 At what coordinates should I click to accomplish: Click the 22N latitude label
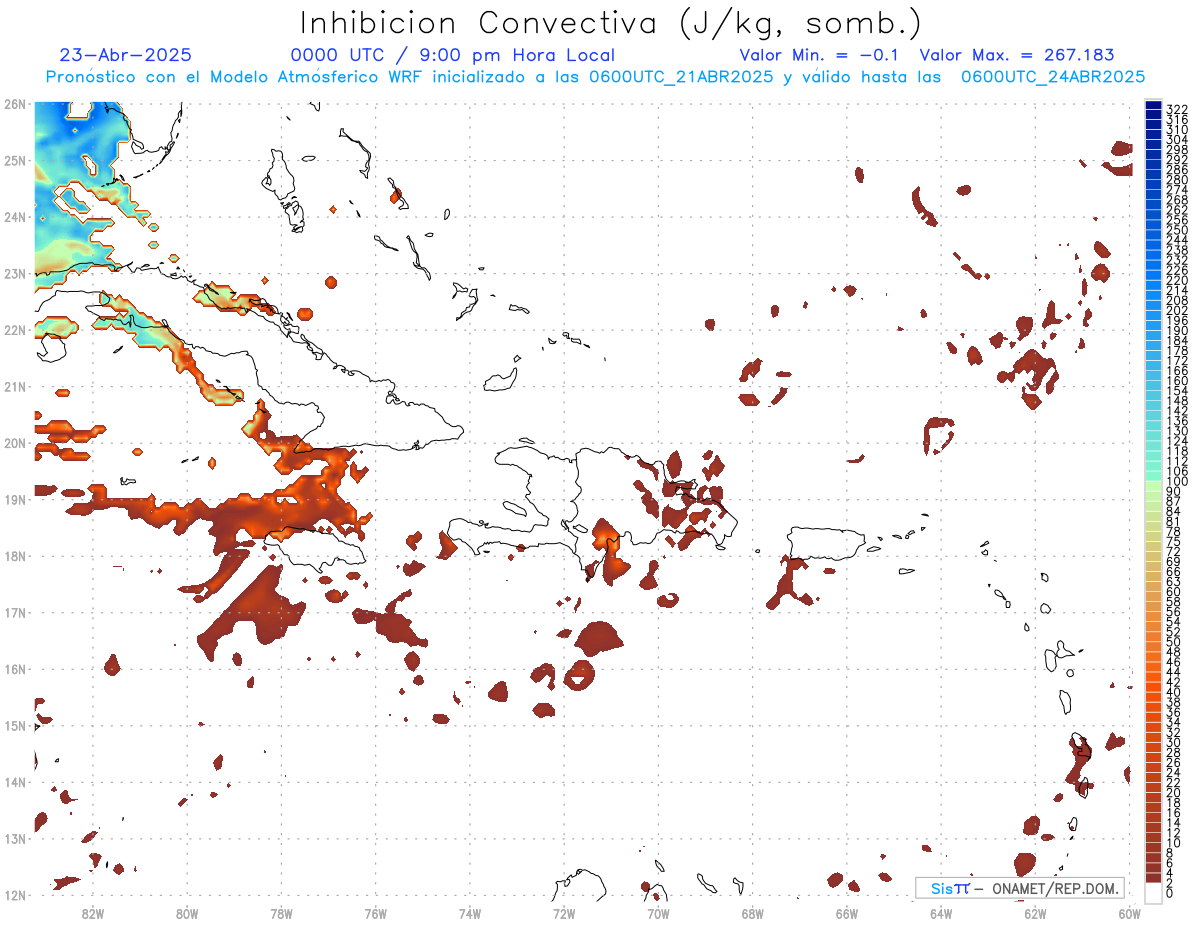tap(14, 330)
